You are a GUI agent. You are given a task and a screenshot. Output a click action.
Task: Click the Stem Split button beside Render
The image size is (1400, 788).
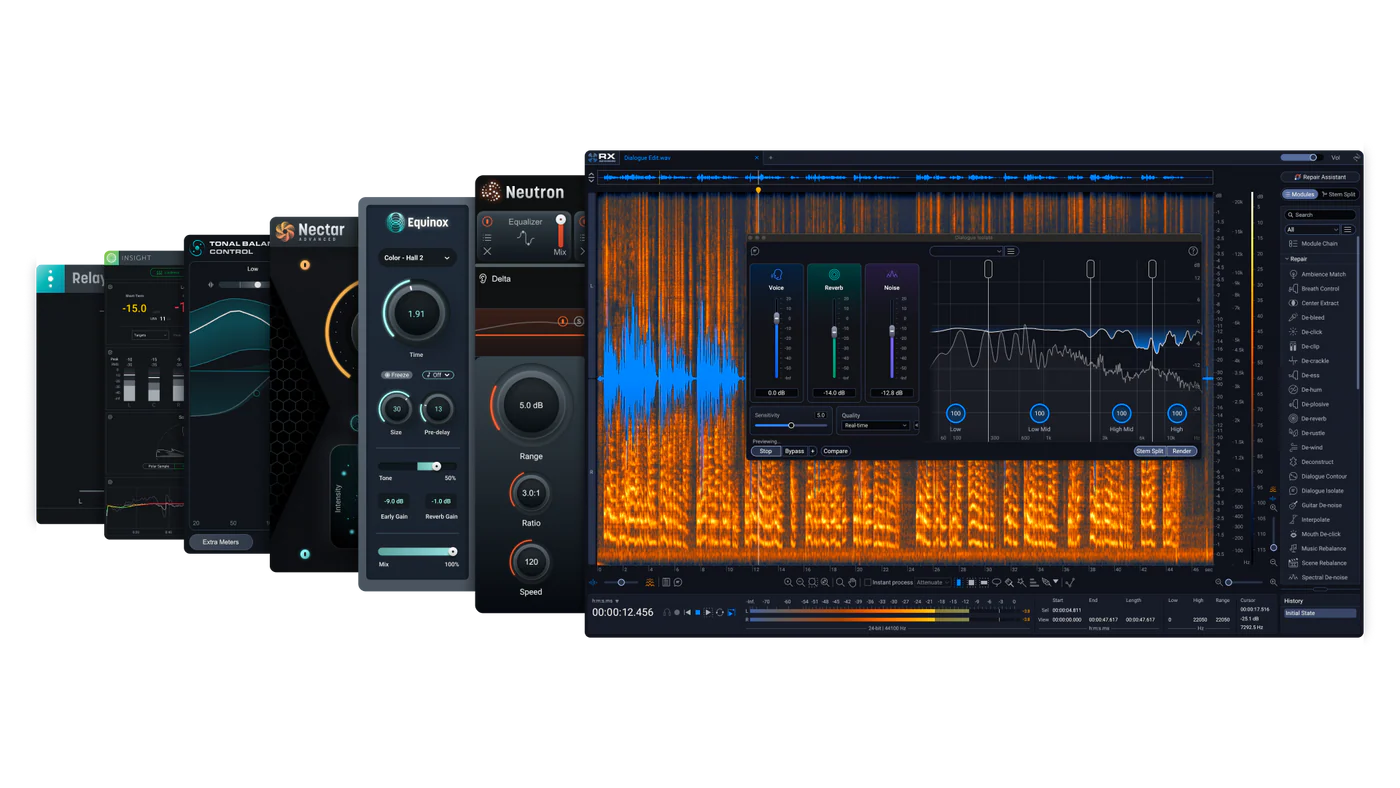(1150, 451)
